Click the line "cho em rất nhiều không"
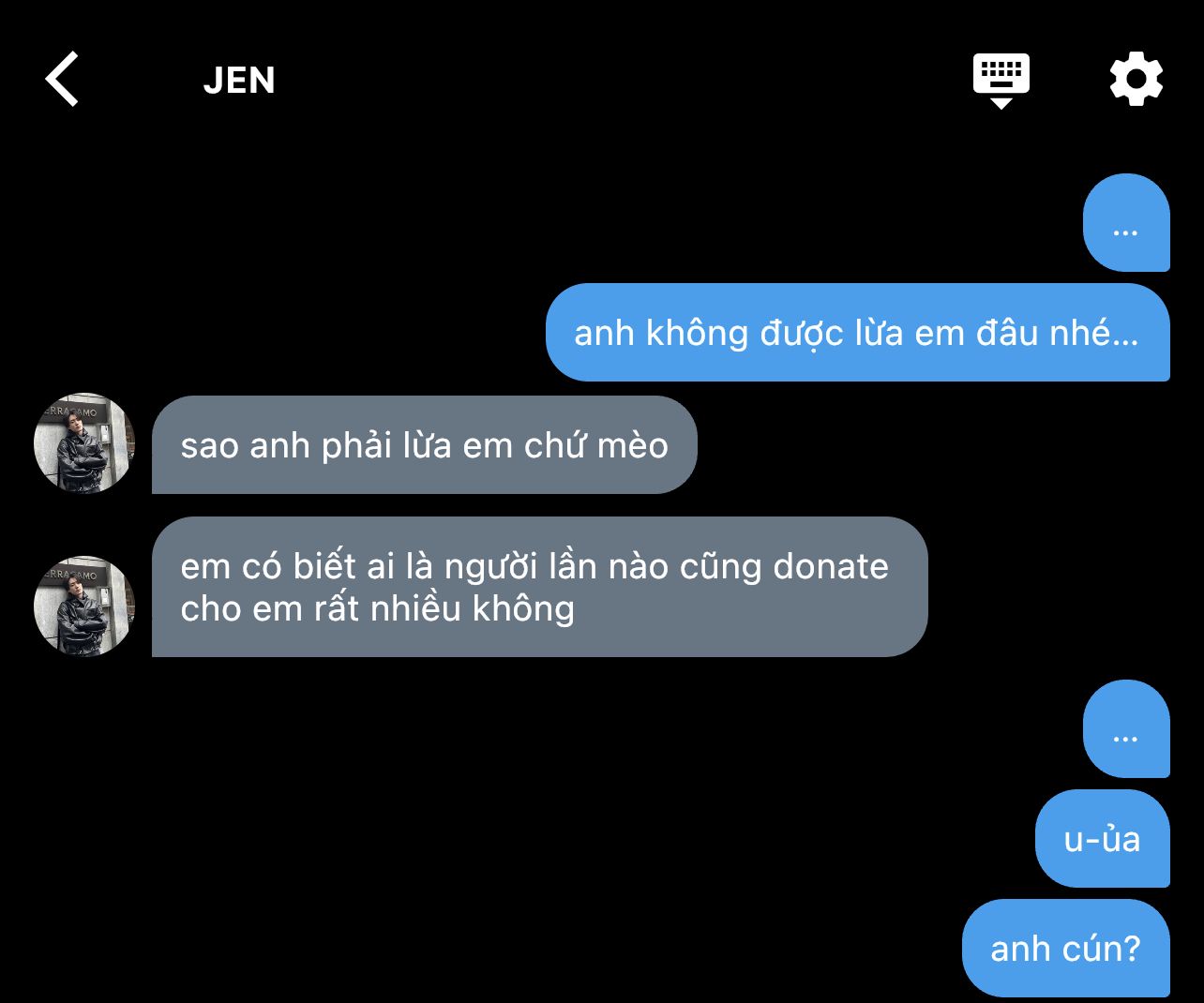The height and width of the screenshot is (1003, 1204). coord(378,609)
